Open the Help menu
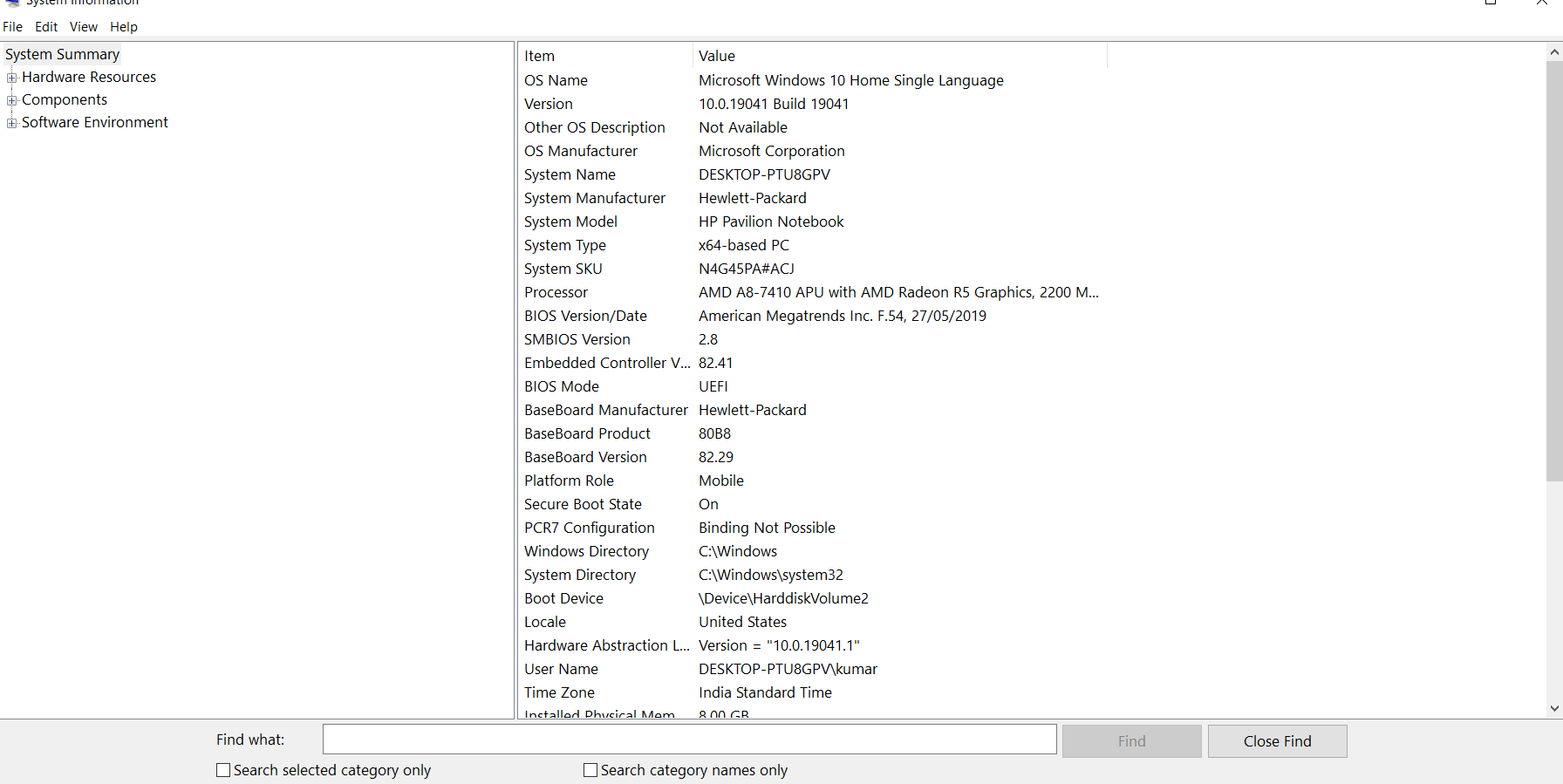The image size is (1563, 784). pyautogui.click(x=124, y=27)
